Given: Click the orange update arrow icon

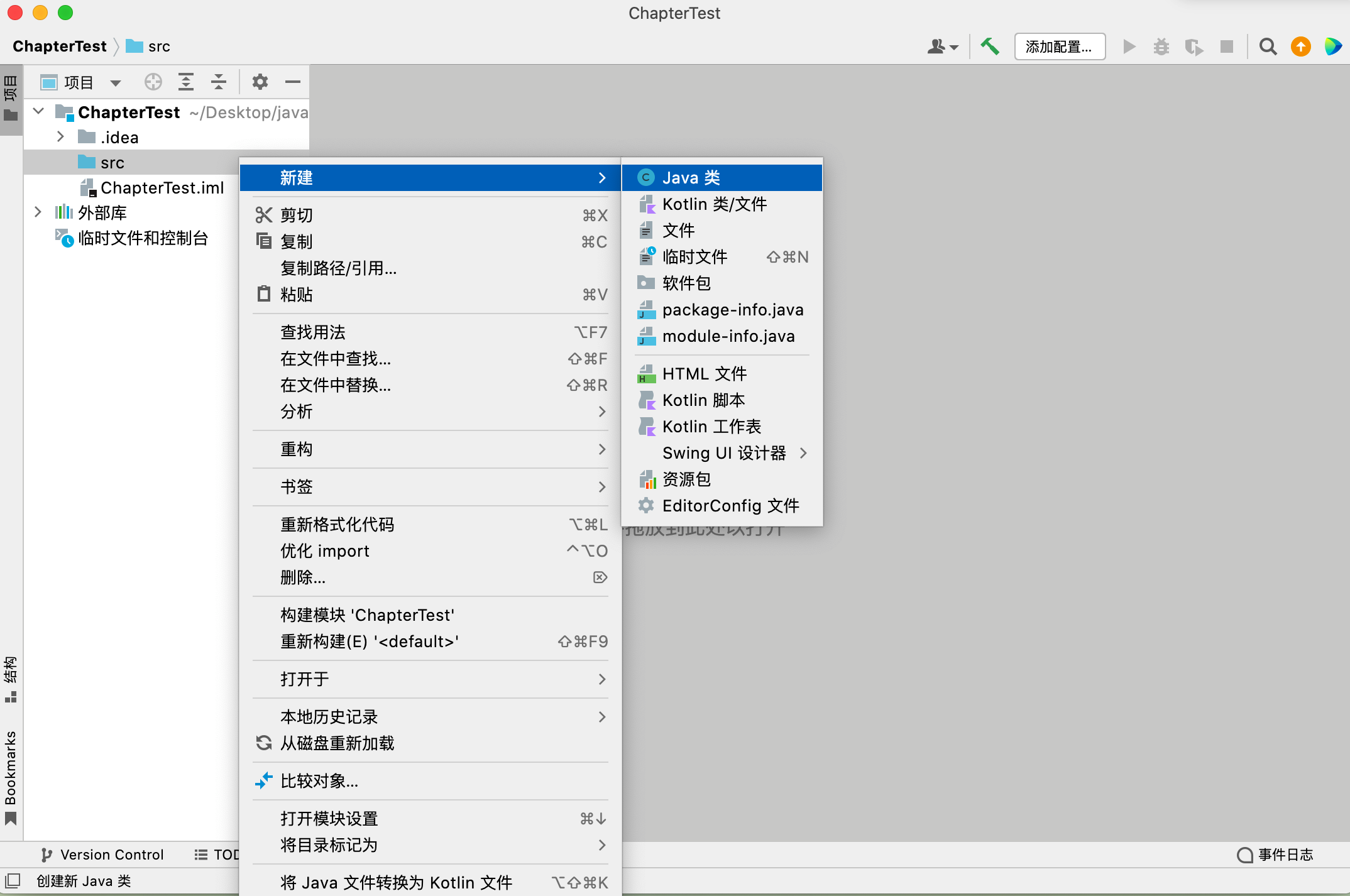Looking at the screenshot, I should tap(1300, 46).
